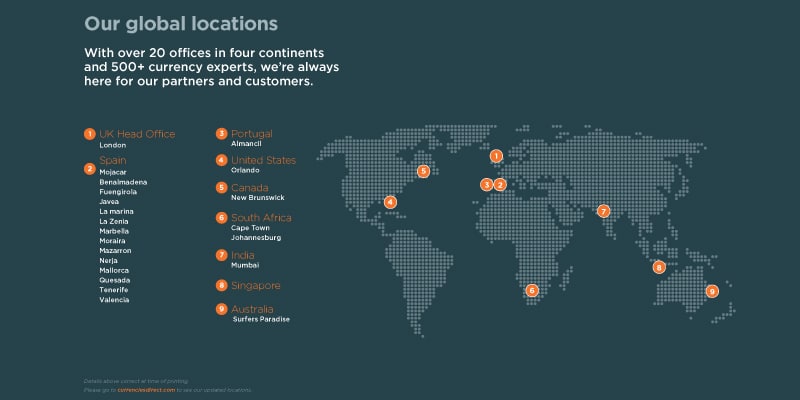Select the UK Head Office heading
This screenshot has height=400, width=800.
(x=137, y=134)
